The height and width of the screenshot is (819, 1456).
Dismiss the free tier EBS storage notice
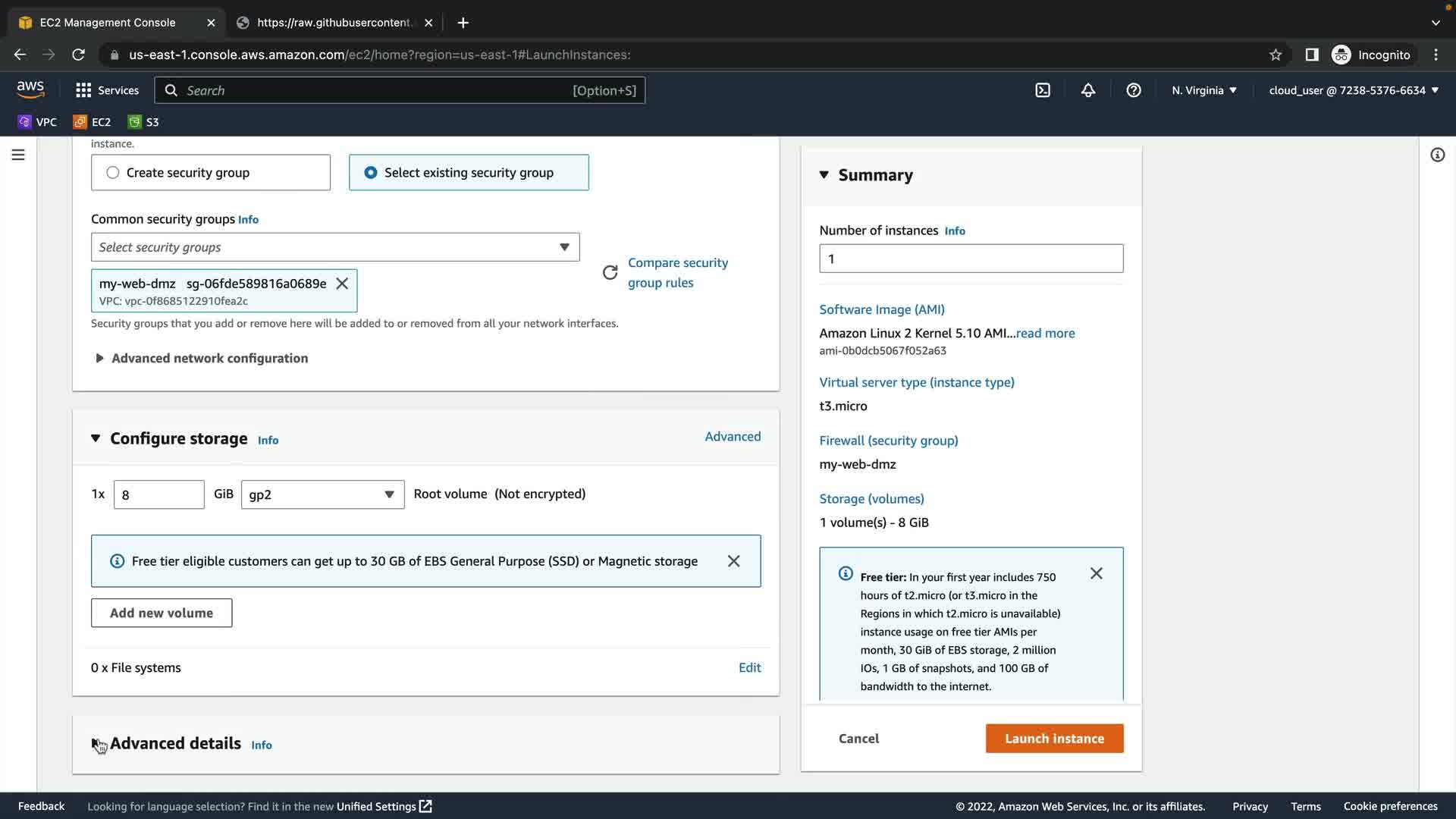click(733, 561)
